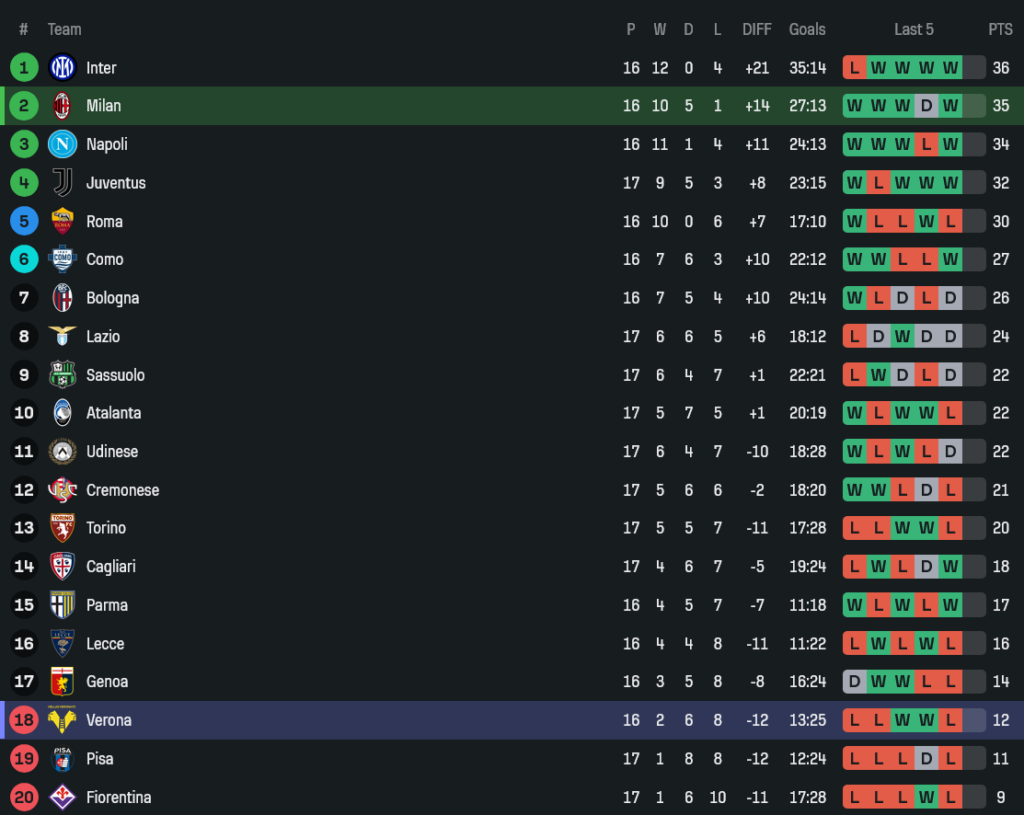Select the Napoli club logo
This screenshot has width=1024, height=815.
[x=62, y=144]
